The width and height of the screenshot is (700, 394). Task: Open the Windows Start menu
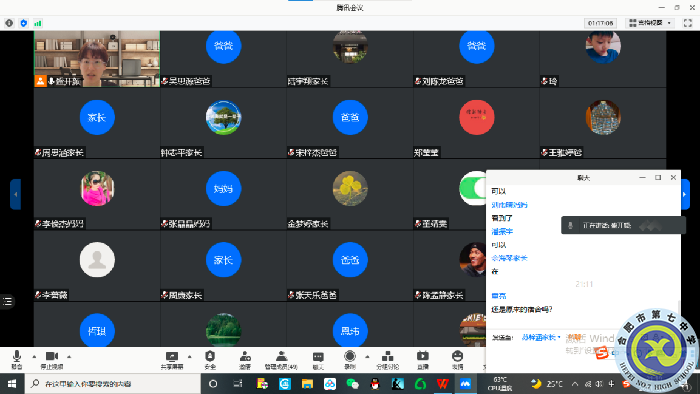click(12, 384)
